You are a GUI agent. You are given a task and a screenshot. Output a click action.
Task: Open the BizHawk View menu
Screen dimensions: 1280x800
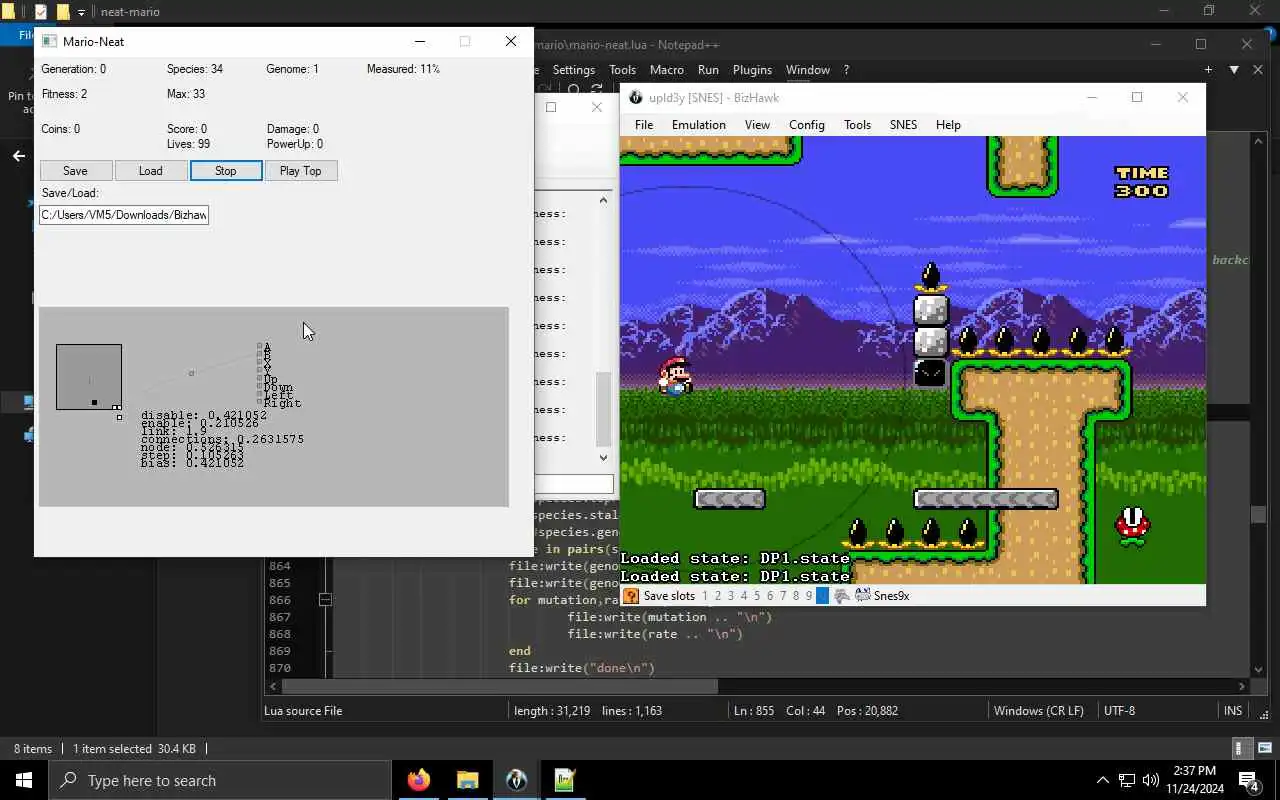tap(757, 125)
